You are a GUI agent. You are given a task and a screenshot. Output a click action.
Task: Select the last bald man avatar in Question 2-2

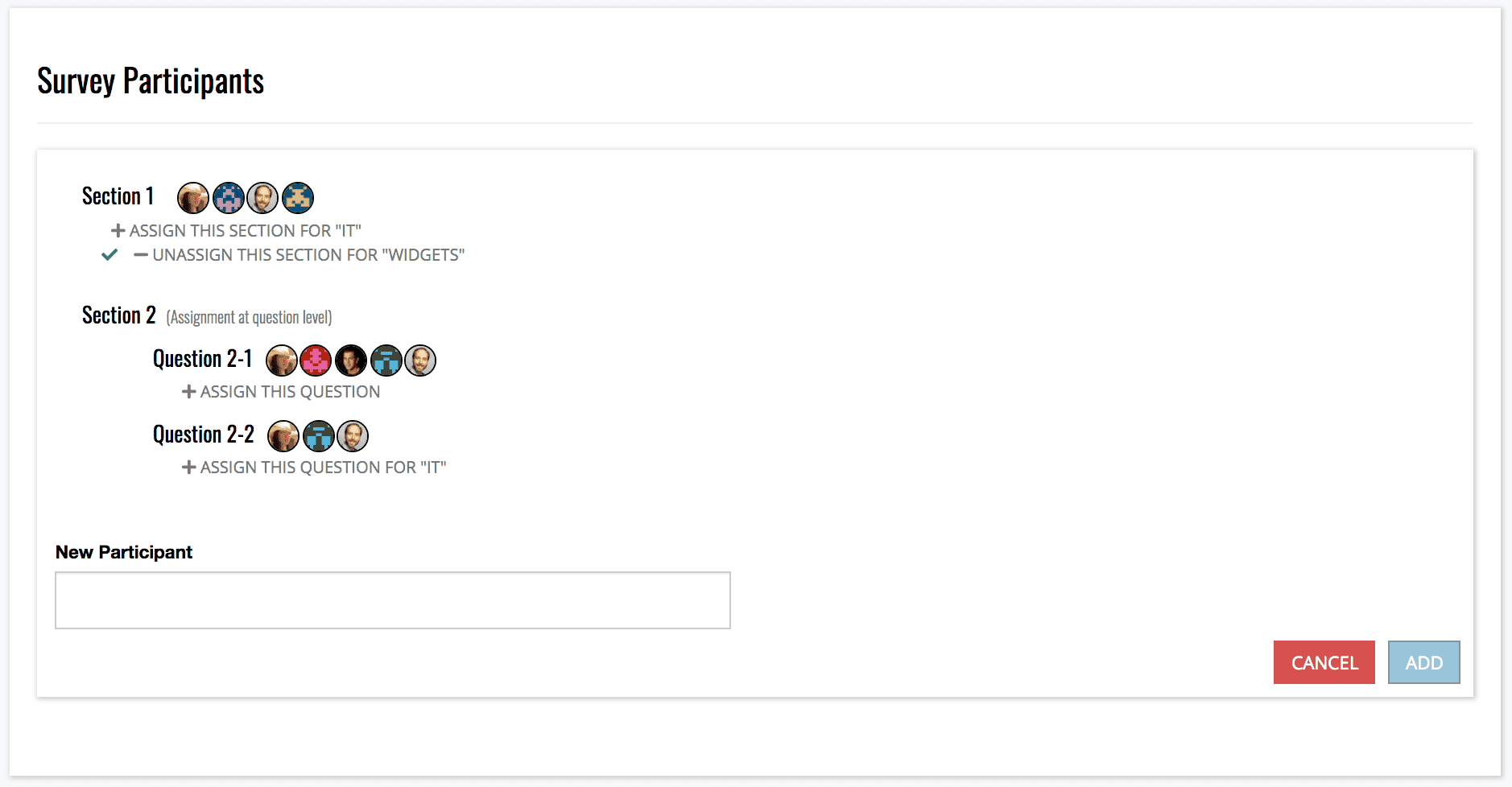tap(353, 436)
